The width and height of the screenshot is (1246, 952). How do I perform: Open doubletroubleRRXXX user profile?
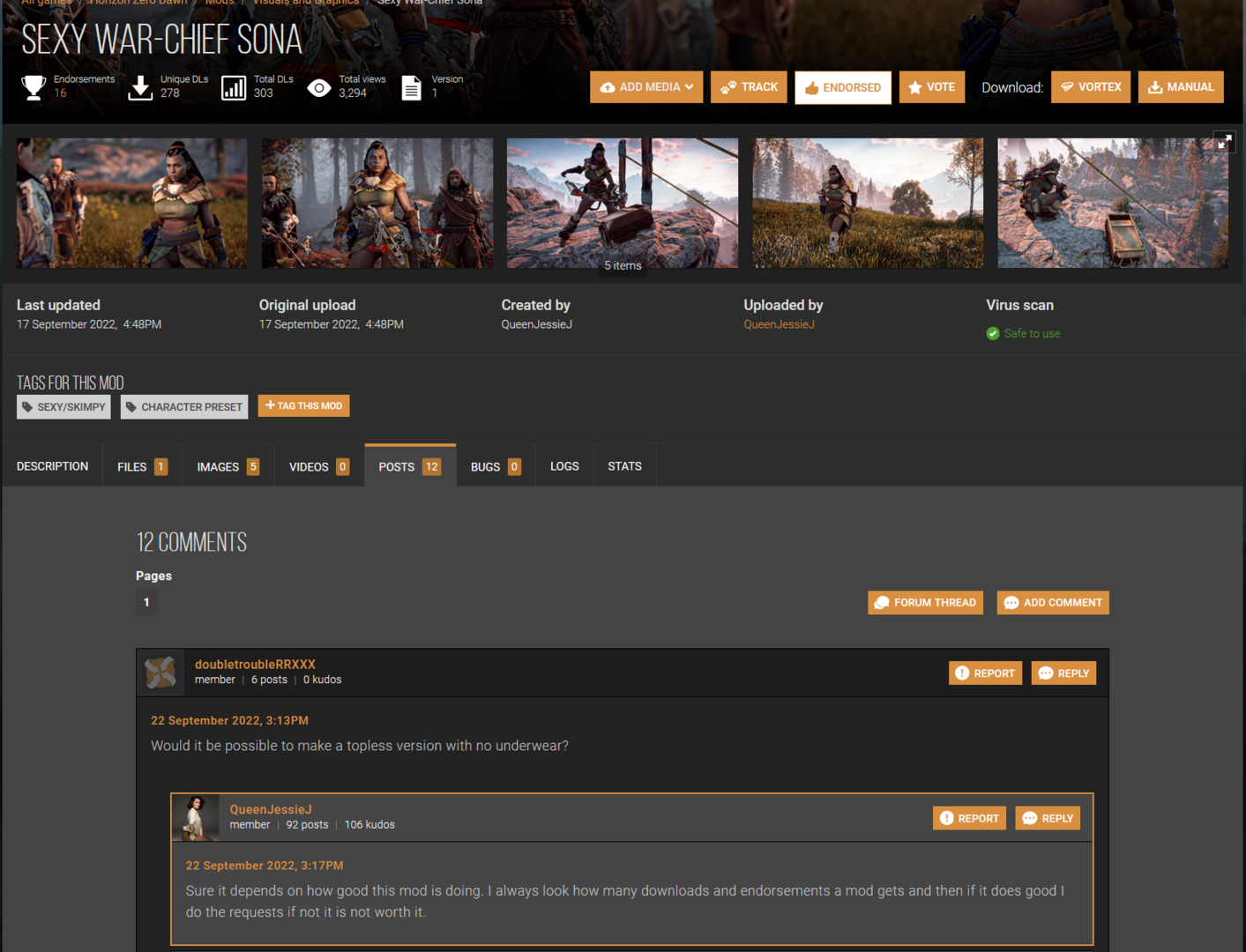tap(255, 665)
